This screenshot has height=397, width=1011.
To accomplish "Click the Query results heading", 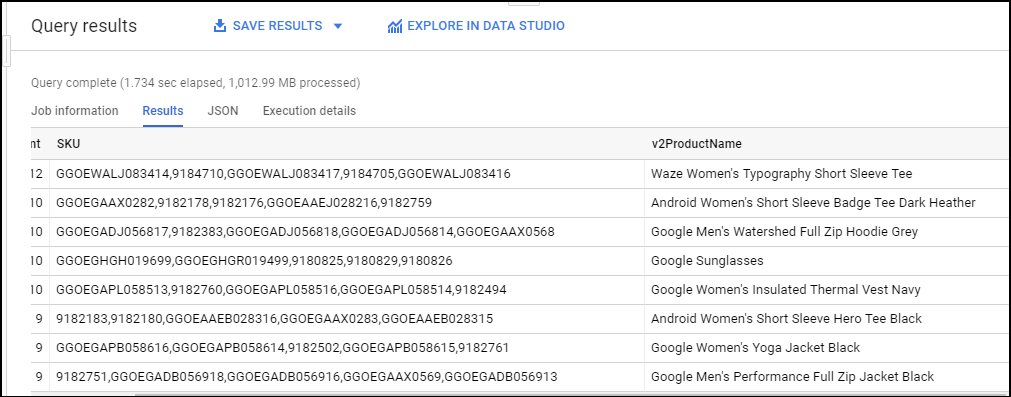I will click(x=84, y=26).
